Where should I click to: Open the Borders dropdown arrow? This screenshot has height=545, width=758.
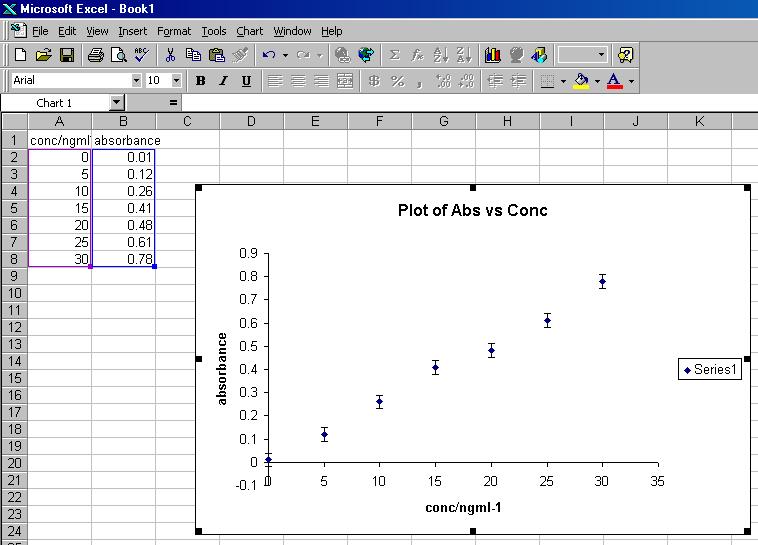tap(563, 81)
